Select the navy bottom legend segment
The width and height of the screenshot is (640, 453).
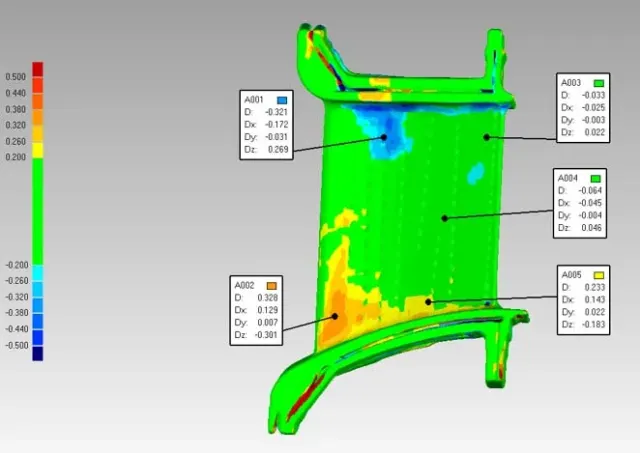(x=38, y=353)
